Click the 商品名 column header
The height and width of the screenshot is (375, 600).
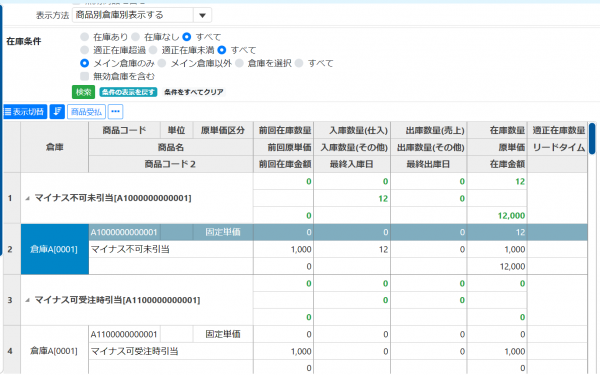[171, 147]
